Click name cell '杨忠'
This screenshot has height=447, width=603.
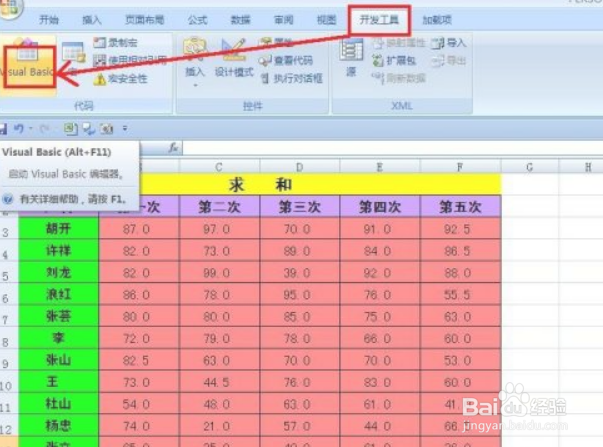(x=58, y=426)
